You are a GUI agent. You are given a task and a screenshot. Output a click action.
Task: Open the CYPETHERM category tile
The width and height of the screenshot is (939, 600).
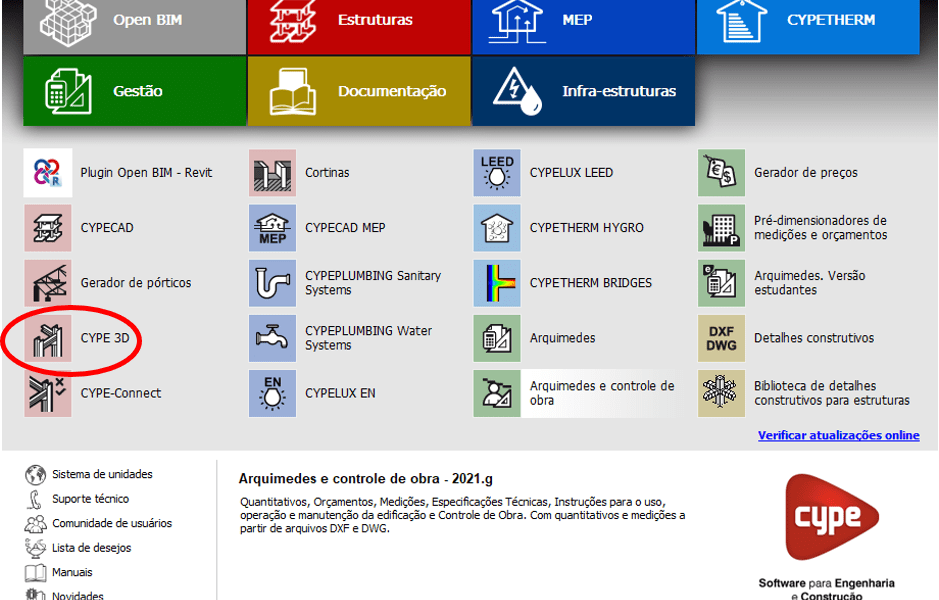pos(808,26)
